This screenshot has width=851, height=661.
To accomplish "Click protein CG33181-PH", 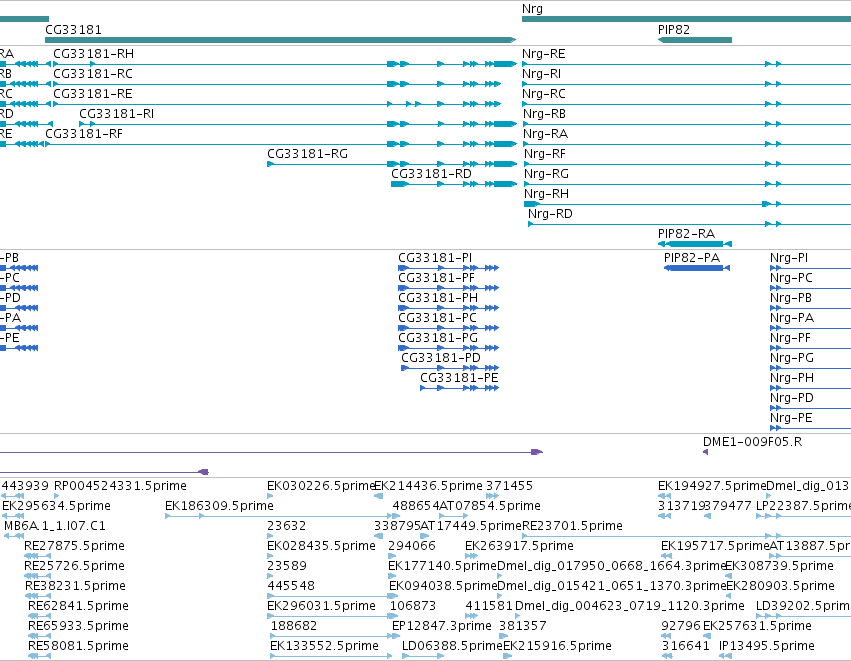I will click(438, 298).
